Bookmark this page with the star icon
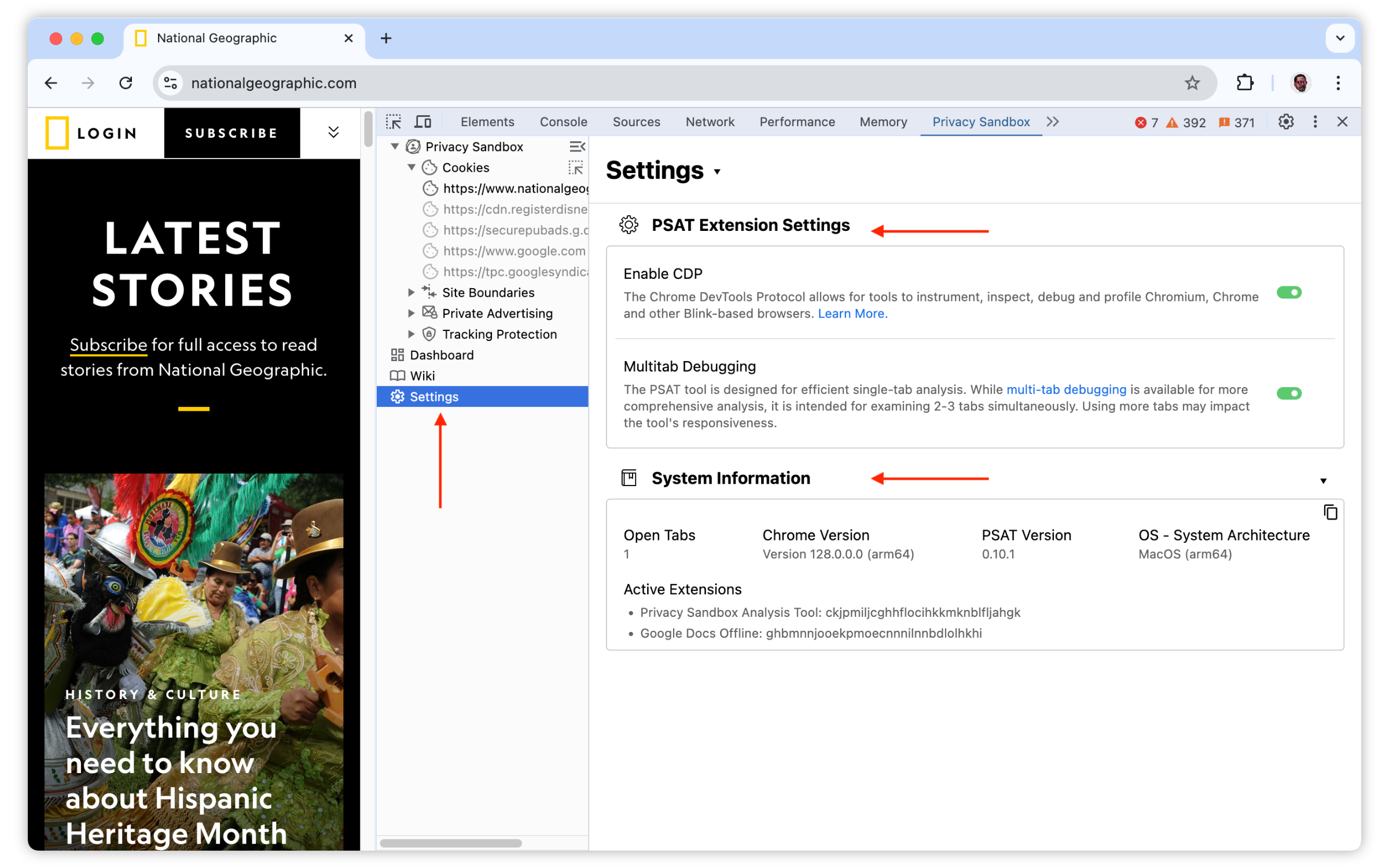The height and width of the screenshot is (868, 1389). pos(1192,83)
